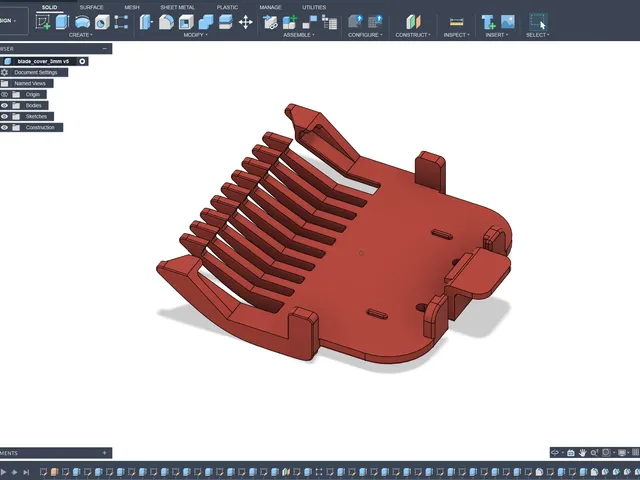The image size is (640, 480).
Task: Select the Offset Face tool
Action: [x=225, y=22]
